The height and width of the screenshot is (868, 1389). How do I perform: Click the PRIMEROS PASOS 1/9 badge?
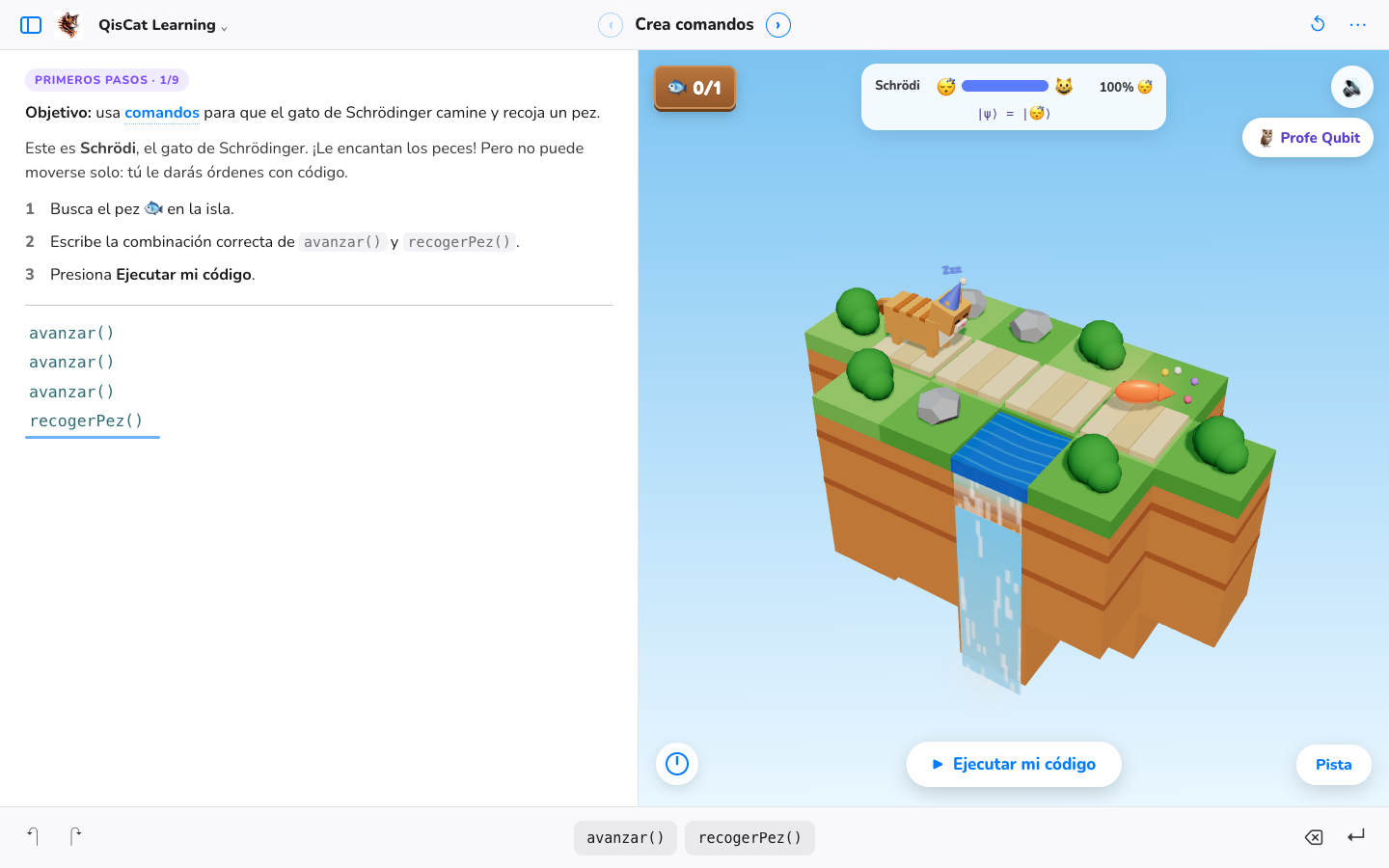107,80
